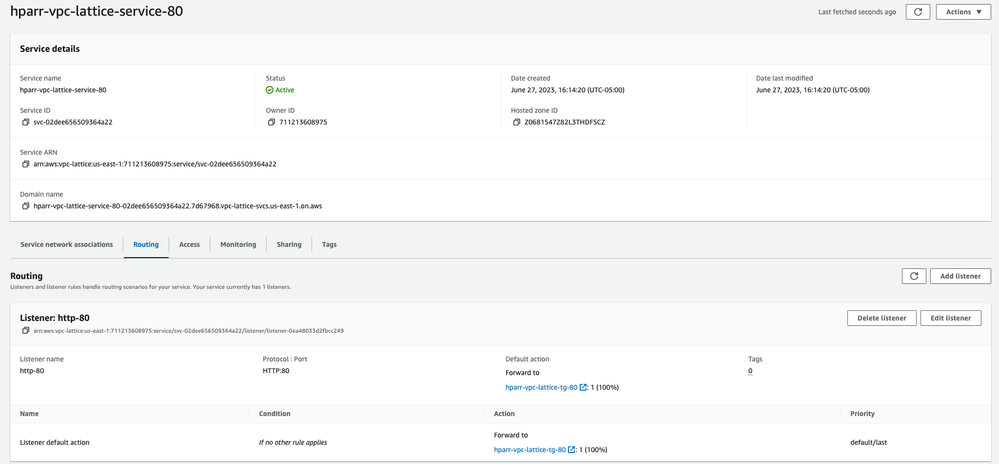Copy the Hosted zone ID
999x464 pixels.
pos(517,122)
